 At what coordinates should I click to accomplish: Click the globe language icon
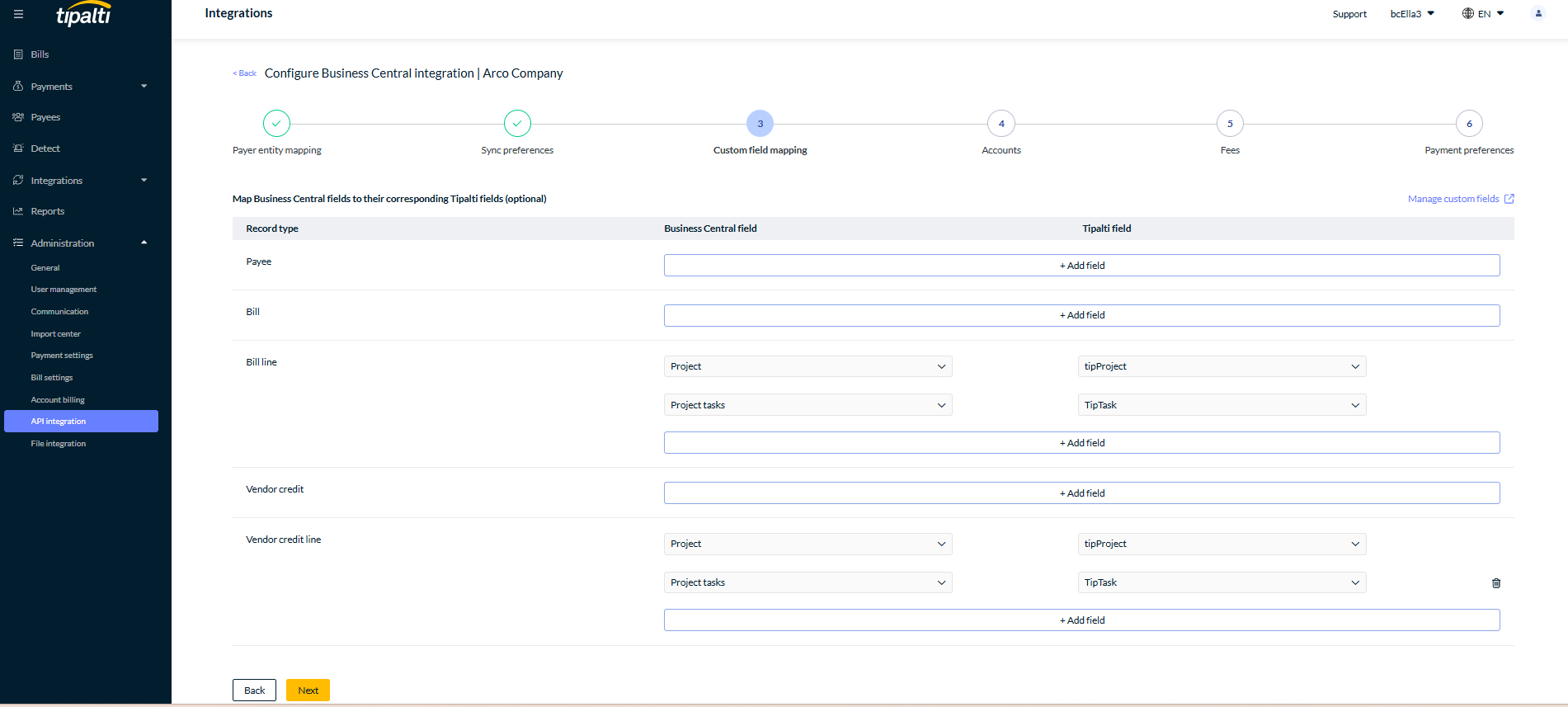point(1468,13)
